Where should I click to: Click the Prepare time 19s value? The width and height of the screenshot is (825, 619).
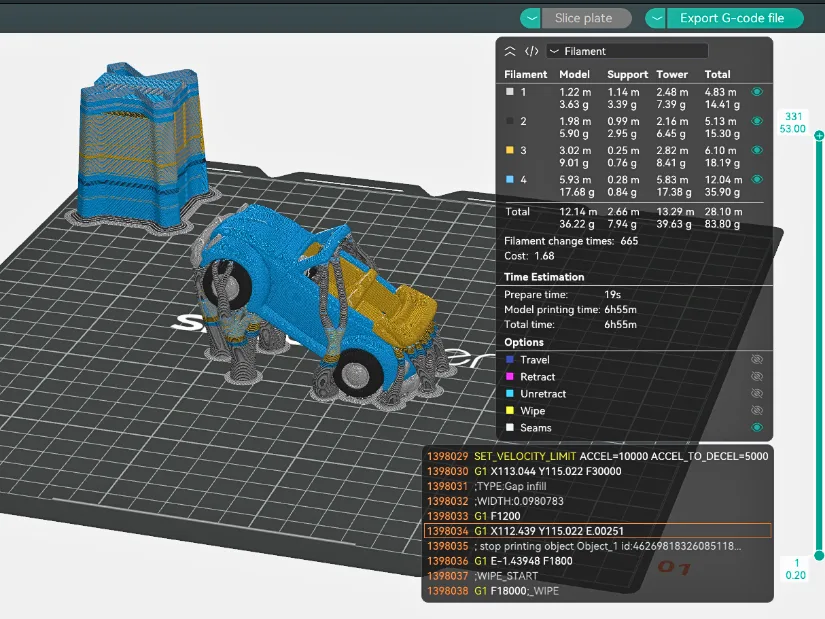point(612,294)
